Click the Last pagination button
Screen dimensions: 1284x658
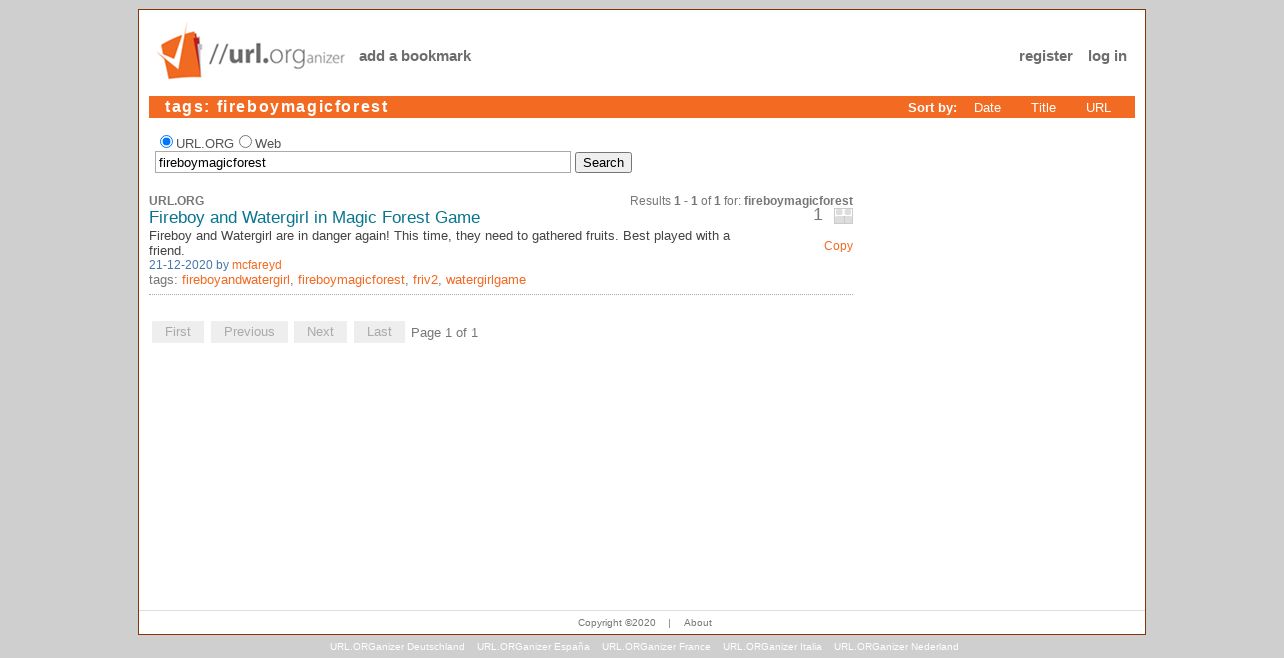click(x=379, y=332)
